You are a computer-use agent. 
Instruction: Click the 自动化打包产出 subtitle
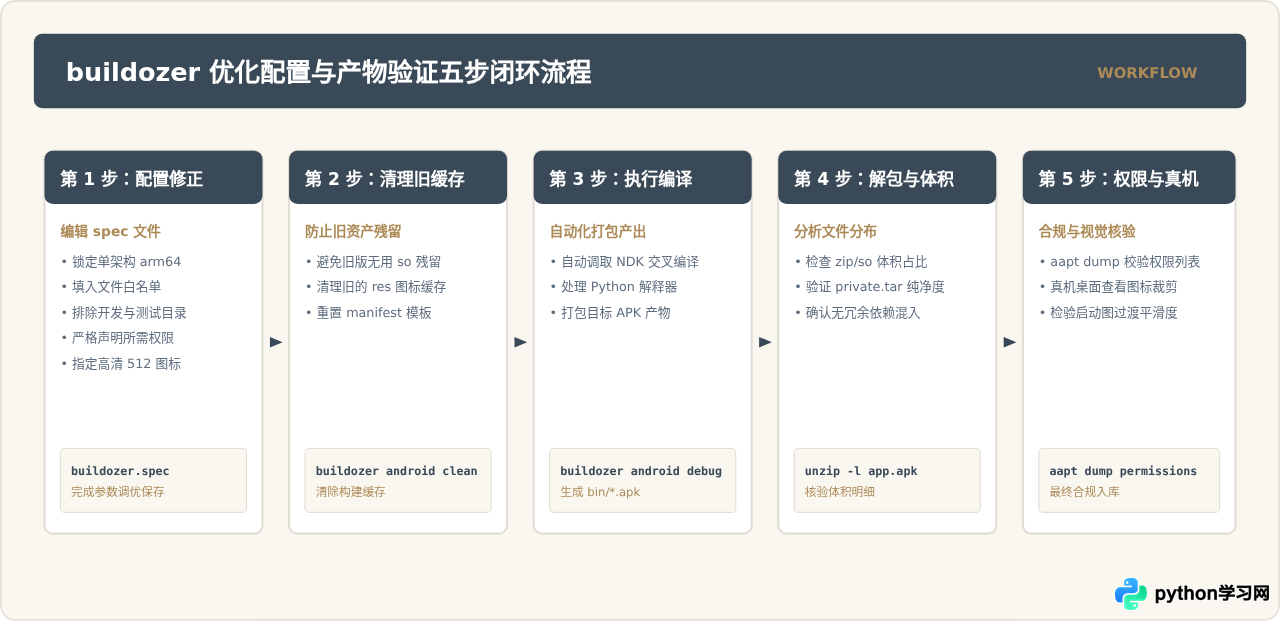coord(598,231)
